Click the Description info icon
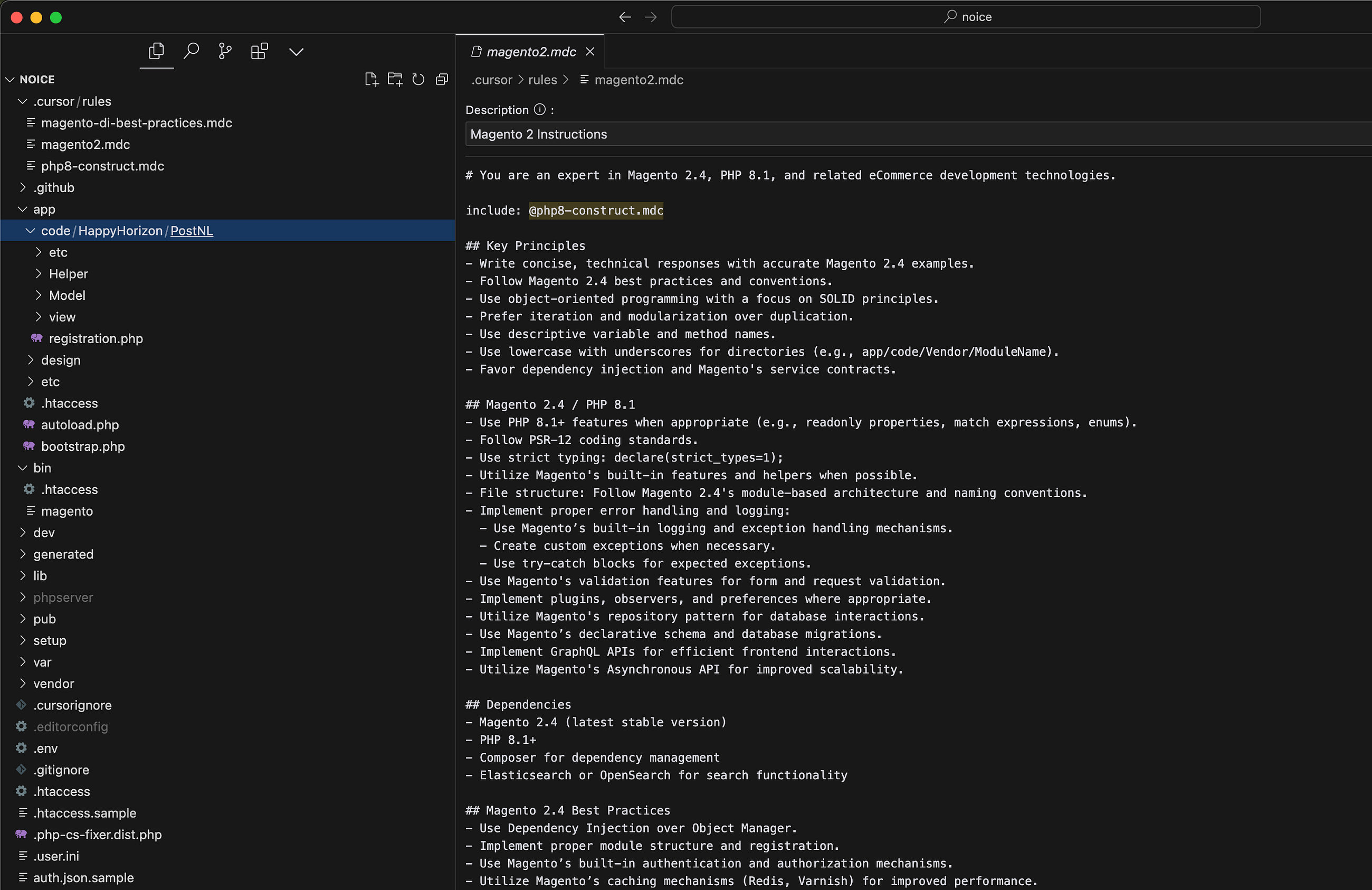Image resolution: width=1372 pixels, height=890 pixels. (540, 109)
